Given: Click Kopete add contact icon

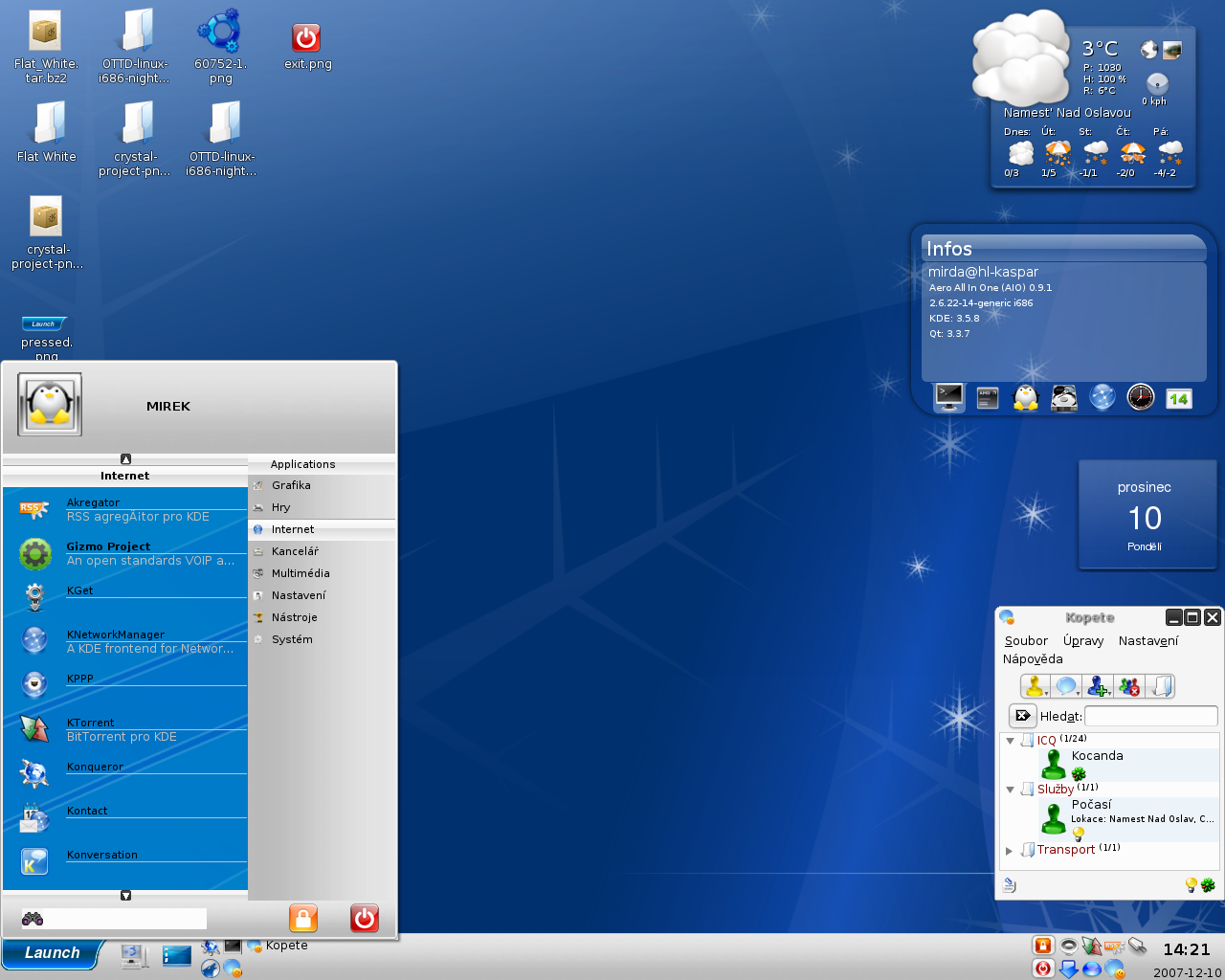Looking at the screenshot, I should (1098, 686).
